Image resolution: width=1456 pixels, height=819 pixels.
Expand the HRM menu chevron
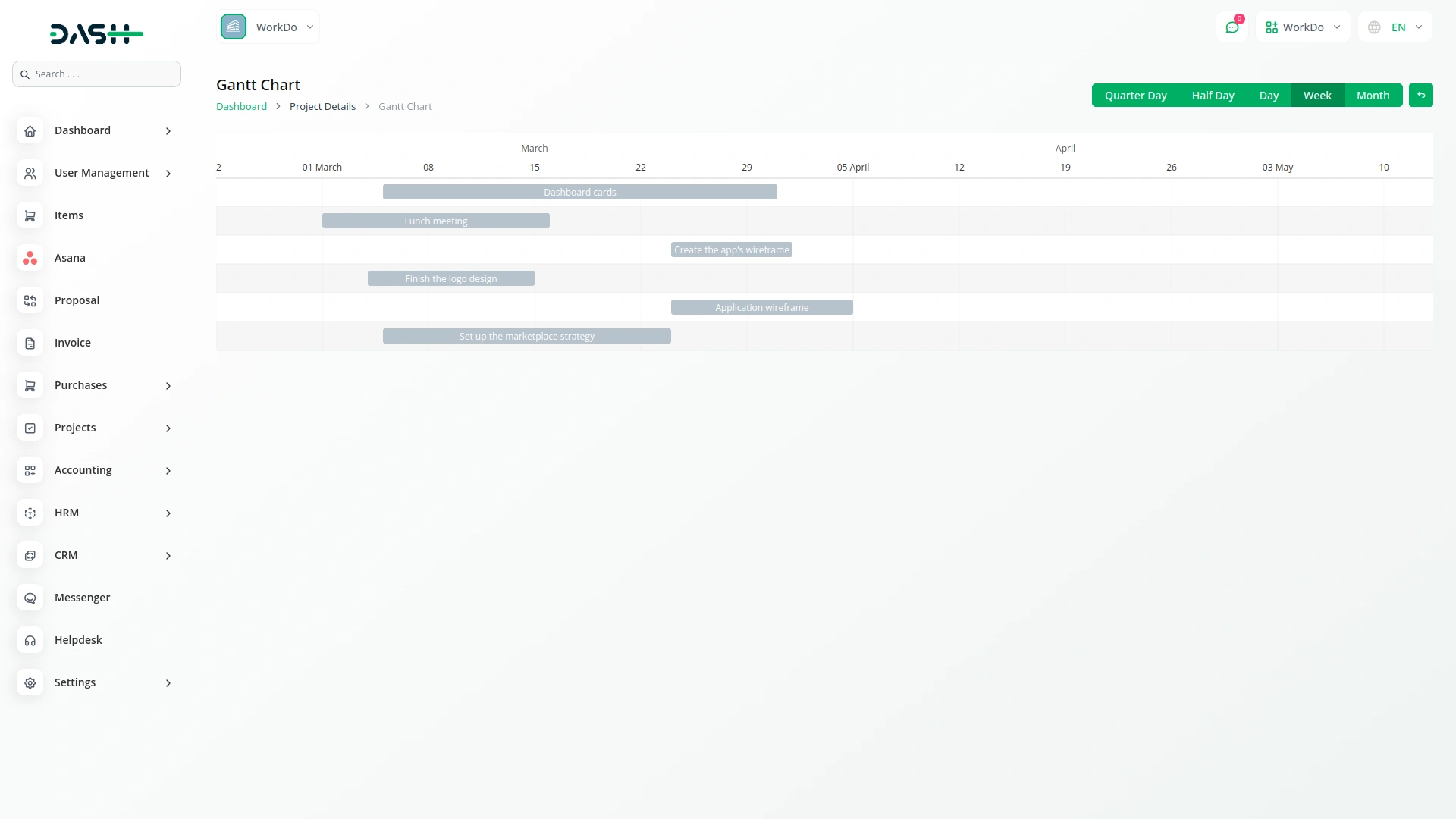pos(168,513)
